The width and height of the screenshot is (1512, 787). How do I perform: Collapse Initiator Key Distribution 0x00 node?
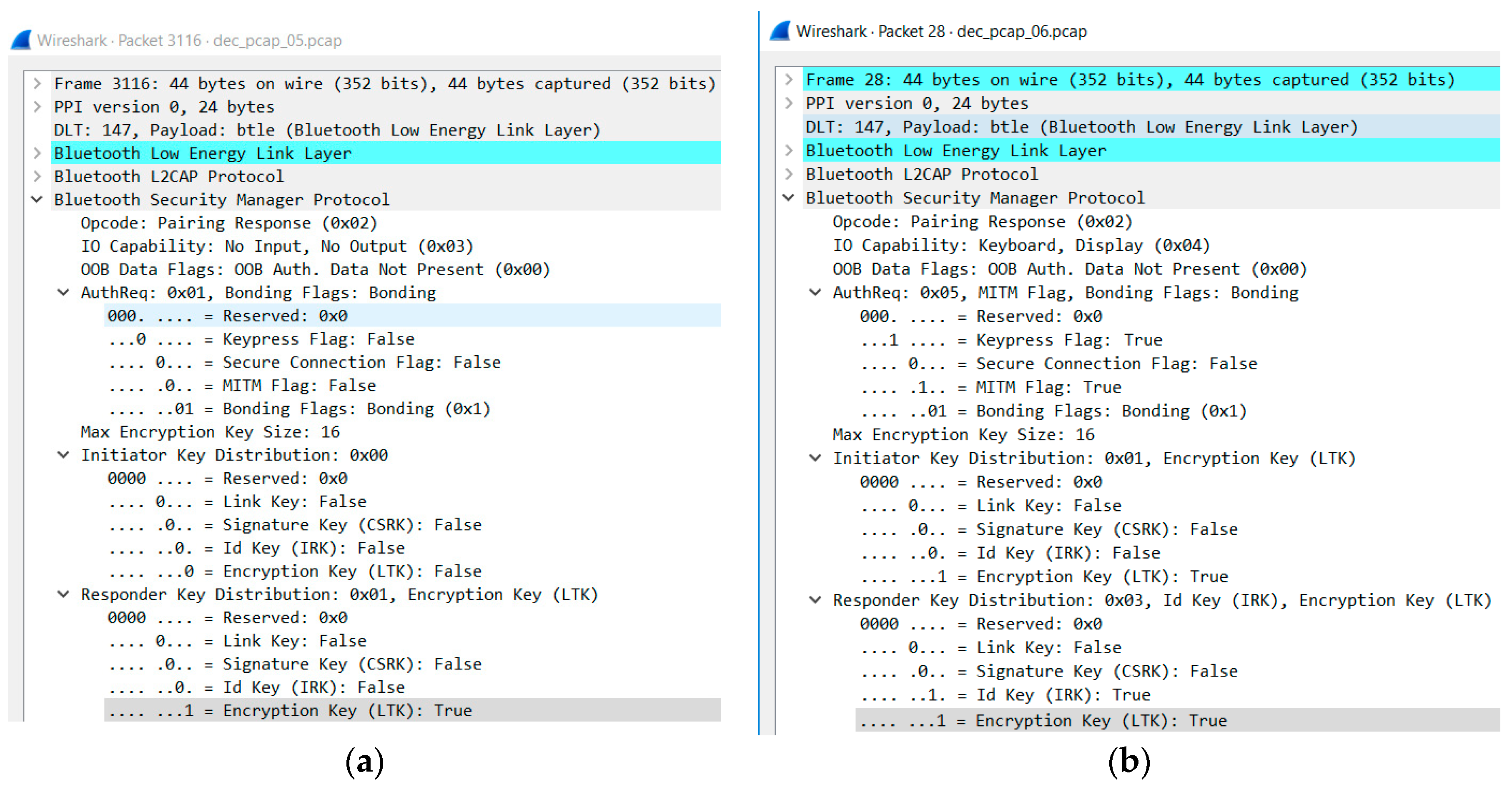[63, 455]
